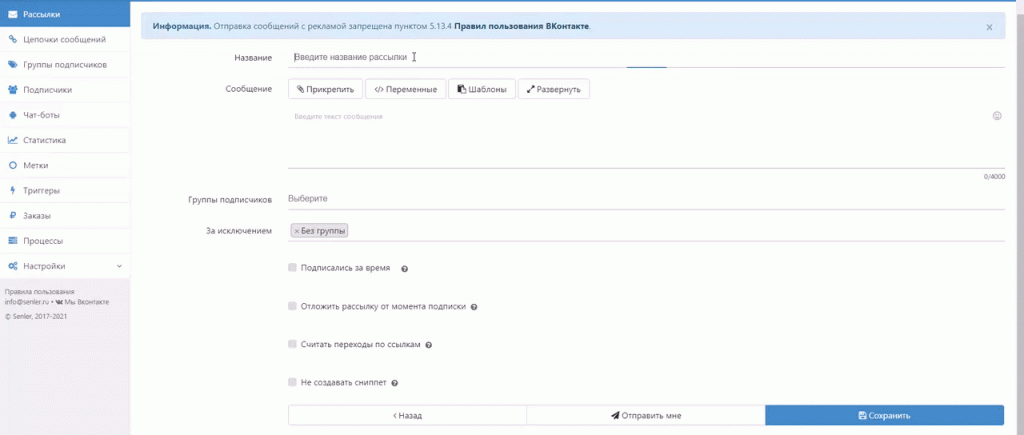This screenshot has height=435, width=1024.
Task: Check Считать переходы по ссылкам
Action: tap(293, 344)
